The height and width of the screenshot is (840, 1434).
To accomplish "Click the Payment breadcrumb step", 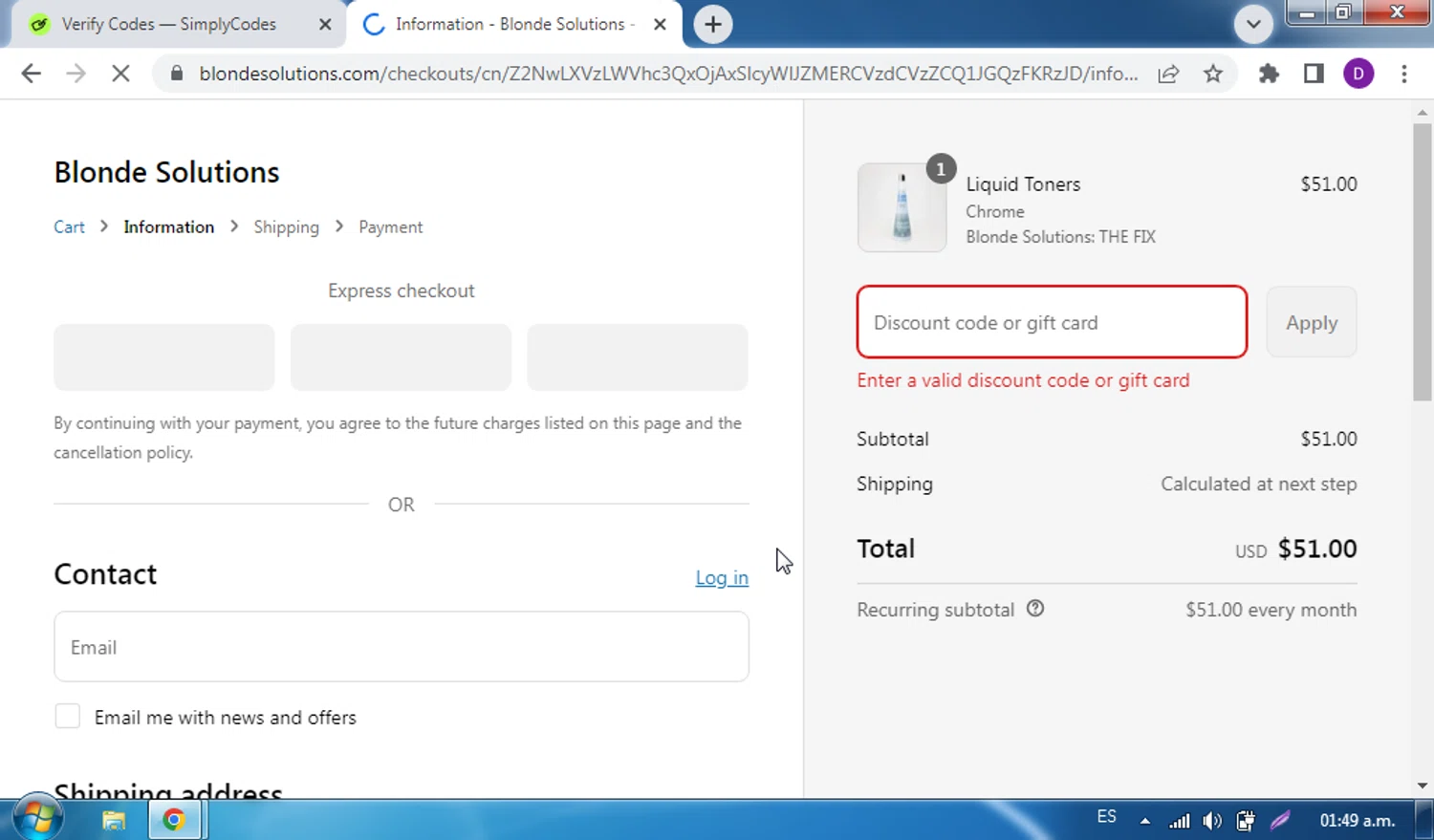I will coord(390,226).
